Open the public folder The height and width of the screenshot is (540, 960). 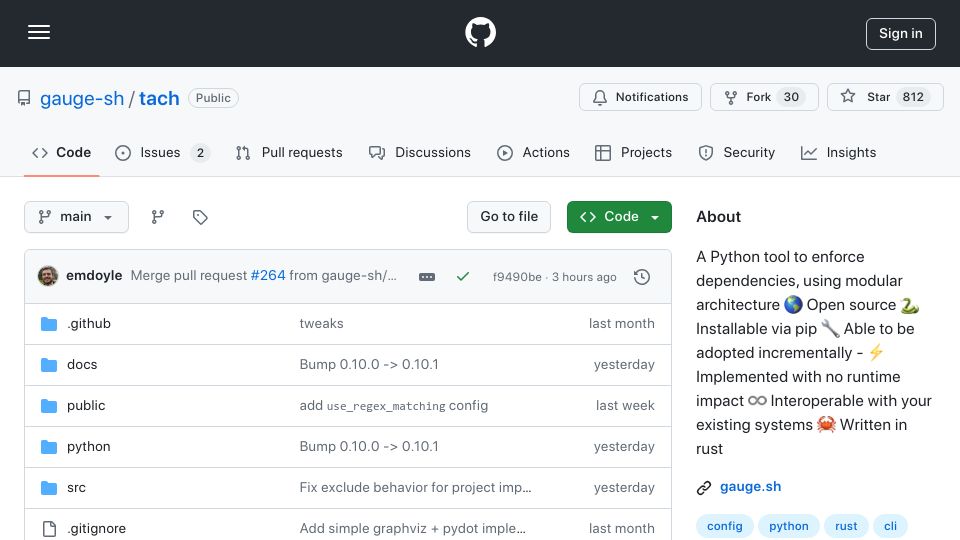[x=86, y=405]
